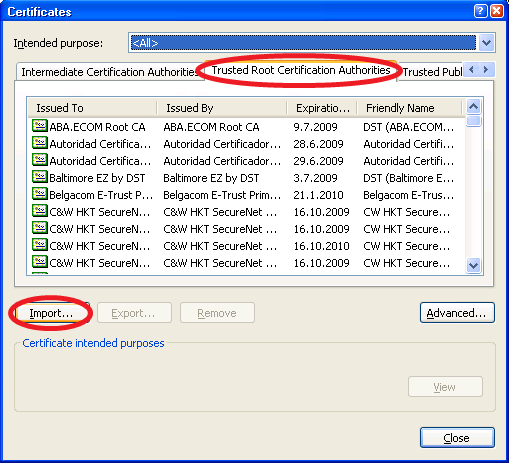
Task: Click the Remove button
Action: pos(217,313)
